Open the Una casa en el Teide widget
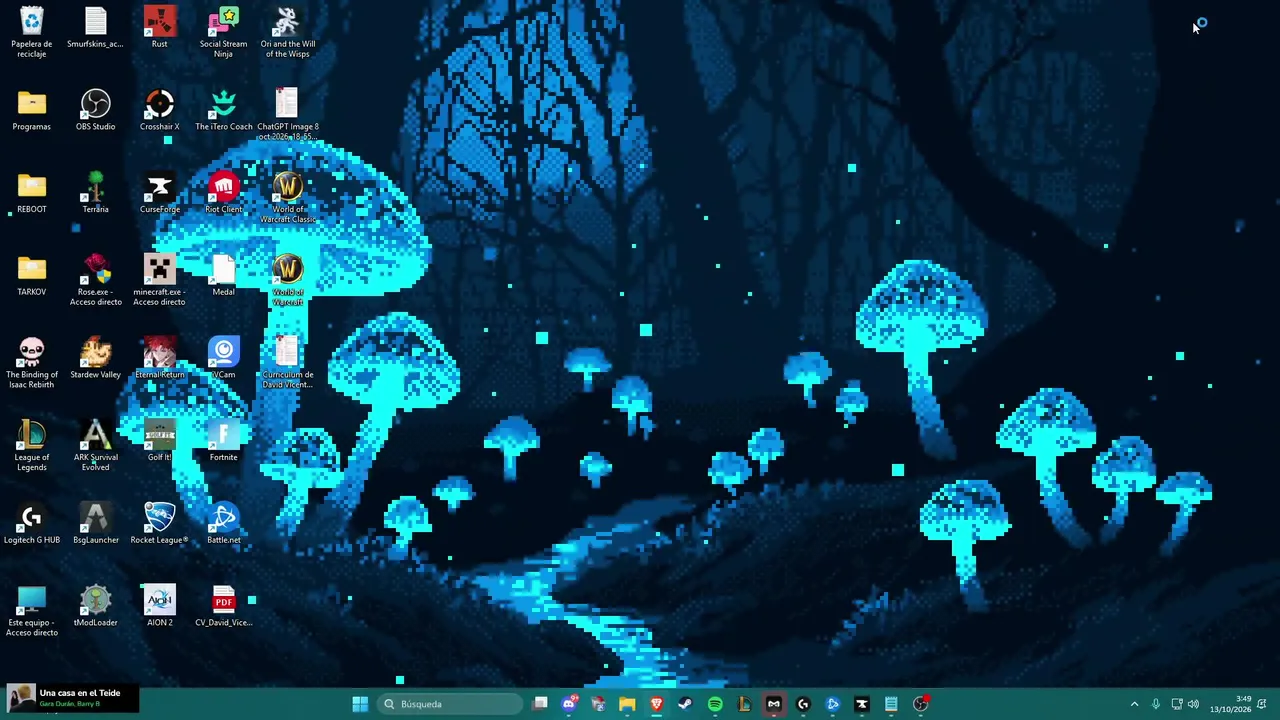 70,698
